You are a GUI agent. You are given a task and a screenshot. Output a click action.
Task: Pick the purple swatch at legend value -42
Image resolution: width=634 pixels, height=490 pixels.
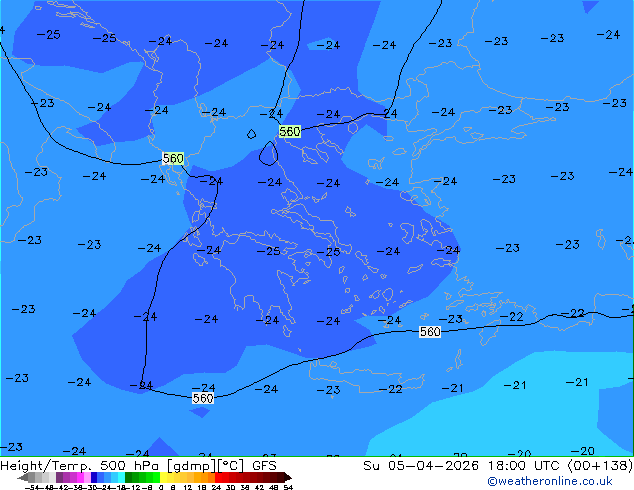[x=59, y=478]
